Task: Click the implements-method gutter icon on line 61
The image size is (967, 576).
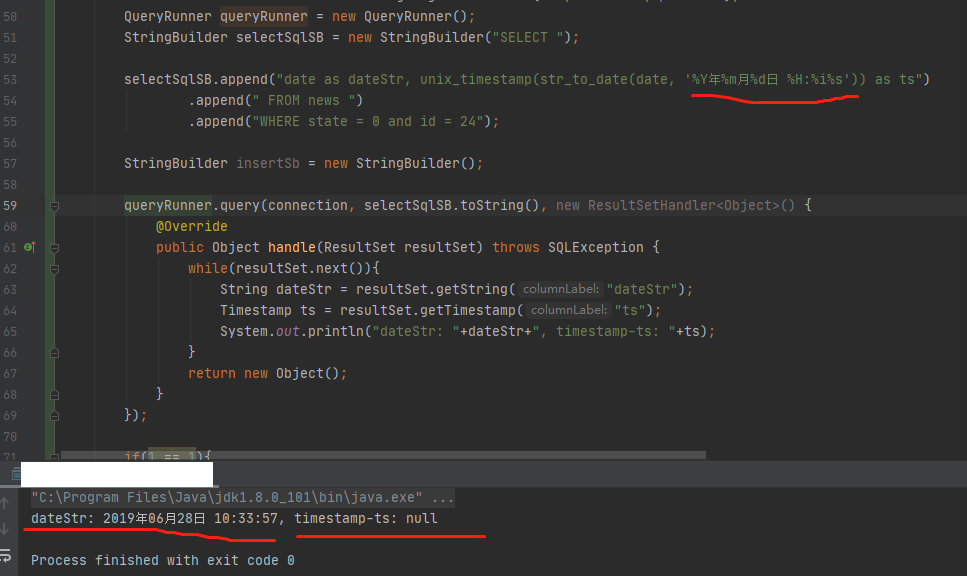Action: point(29,247)
